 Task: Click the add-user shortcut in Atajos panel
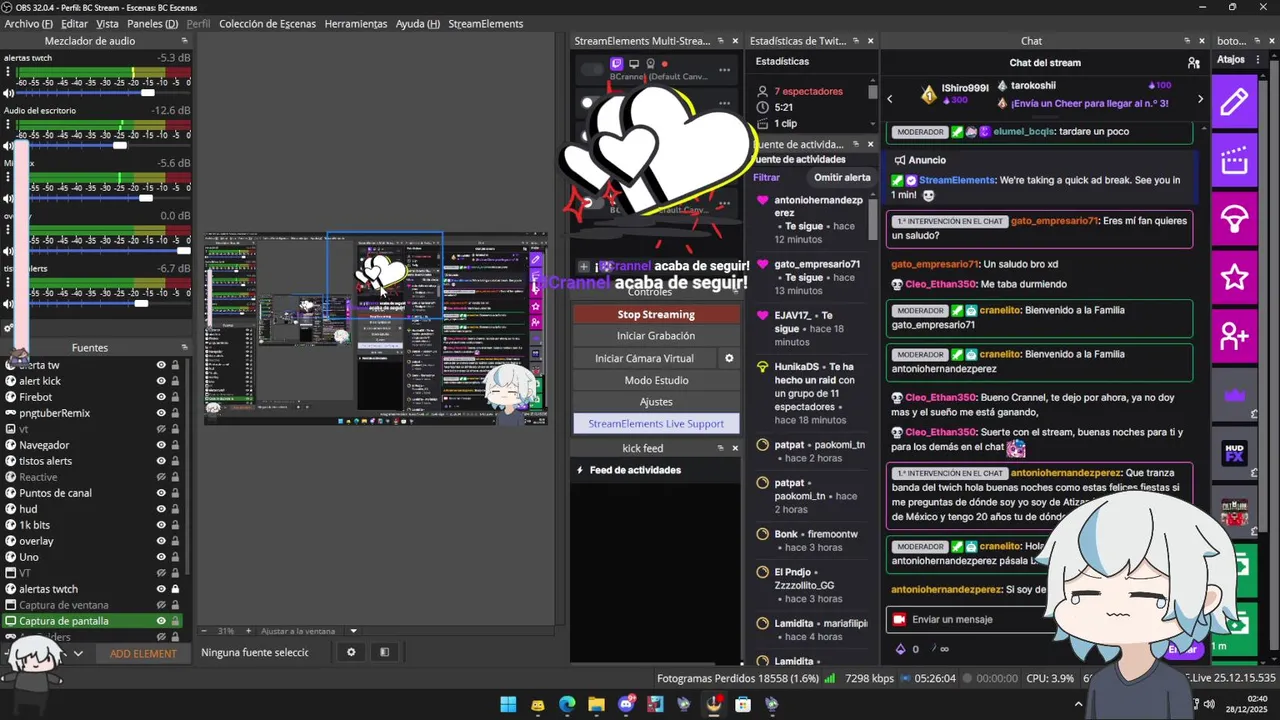pos(1234,336)
